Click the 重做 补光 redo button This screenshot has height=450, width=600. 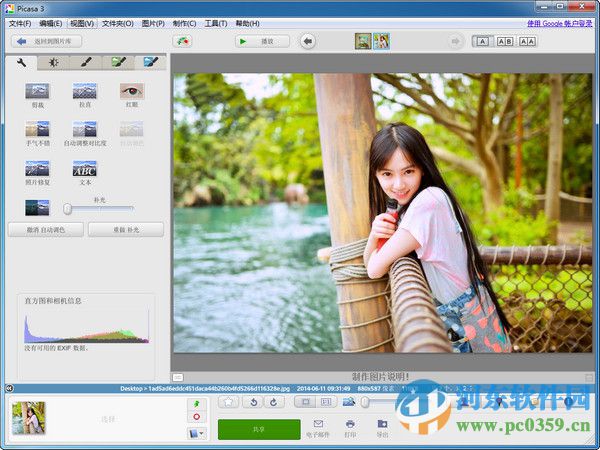pyautogui.click(x=126, y=230)
